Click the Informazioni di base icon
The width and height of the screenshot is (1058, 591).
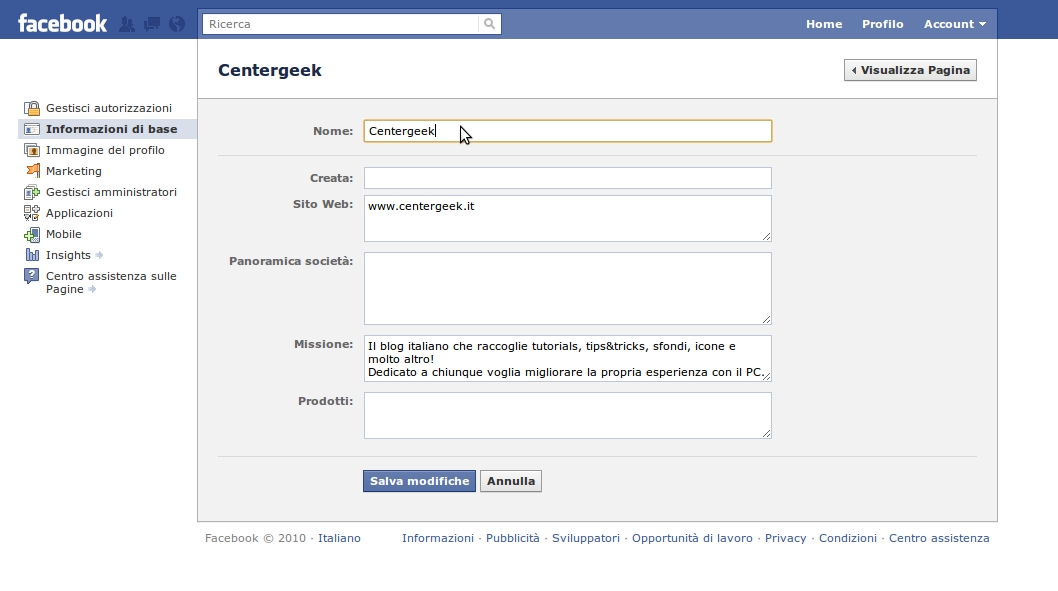click(x=32, y=129)
